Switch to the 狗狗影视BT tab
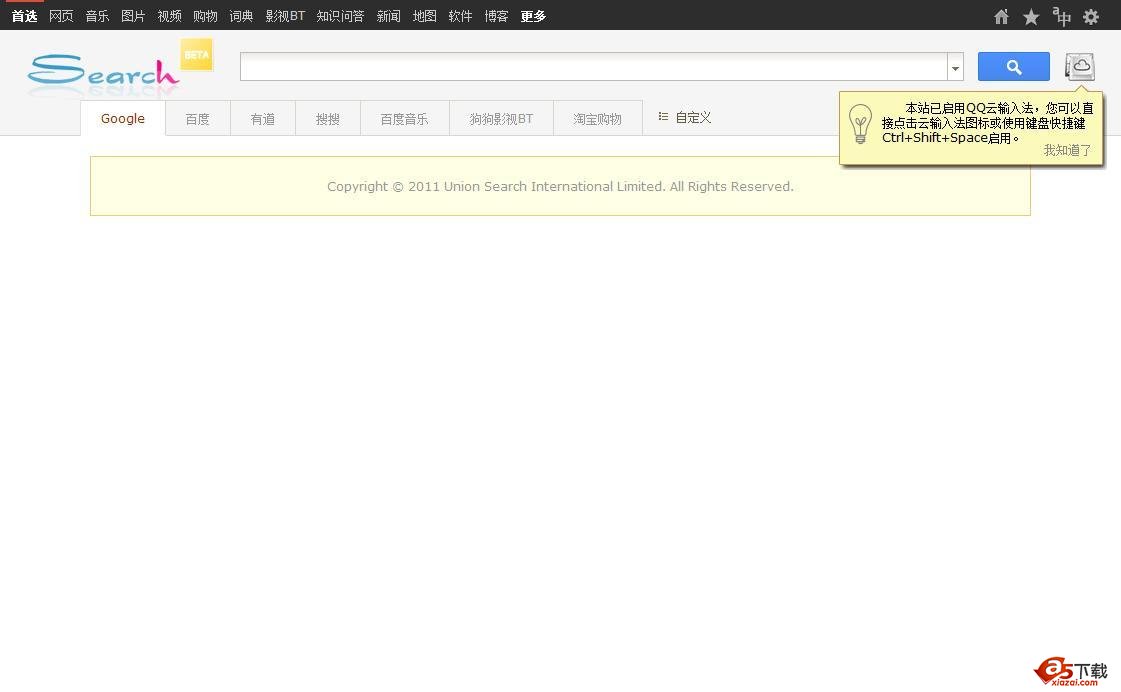 (x=501, y=119)
